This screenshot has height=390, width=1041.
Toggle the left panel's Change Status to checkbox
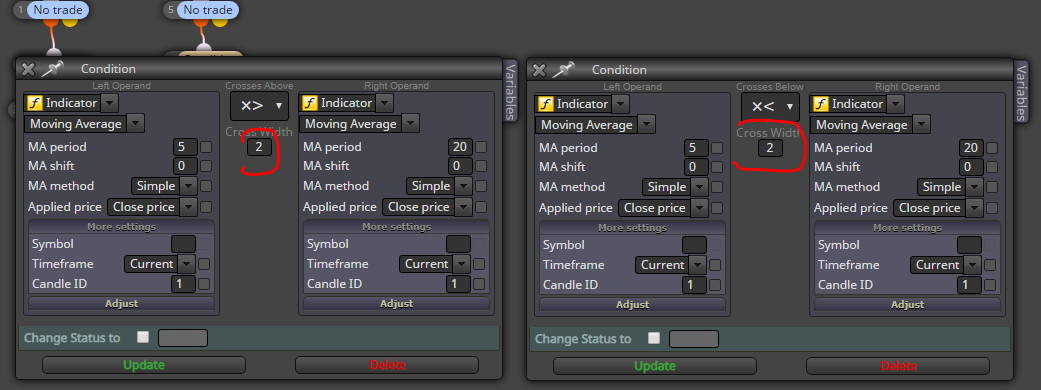[x=143, y=337]
